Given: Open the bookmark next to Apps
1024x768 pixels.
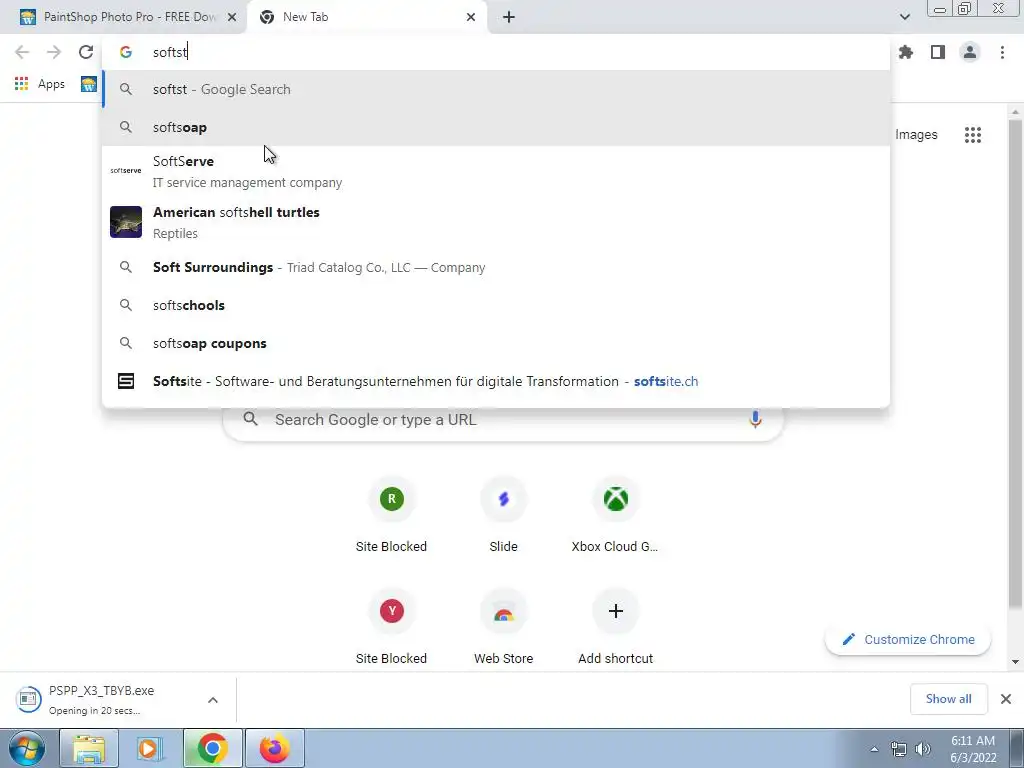Looking at the screenshot, I should point(89,84).
